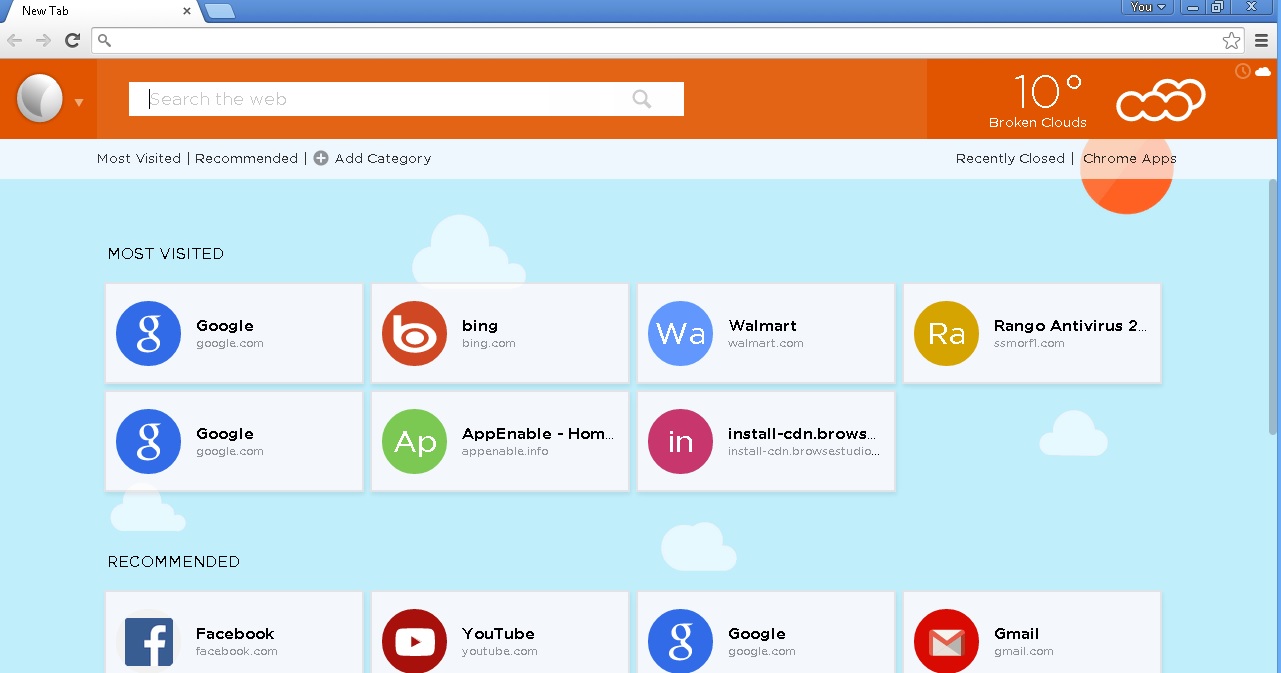This screenshot has height=673, width=1281.
Task: Focus the Search the web field
Action: 406,99
